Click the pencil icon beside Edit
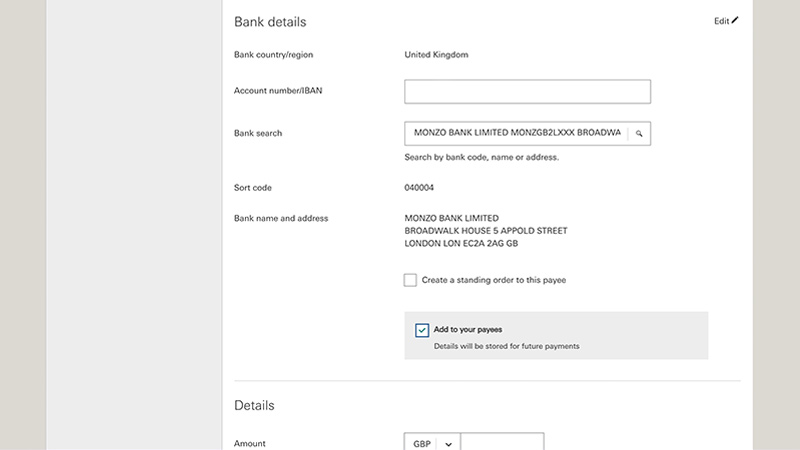 click(x=735, y=20)
